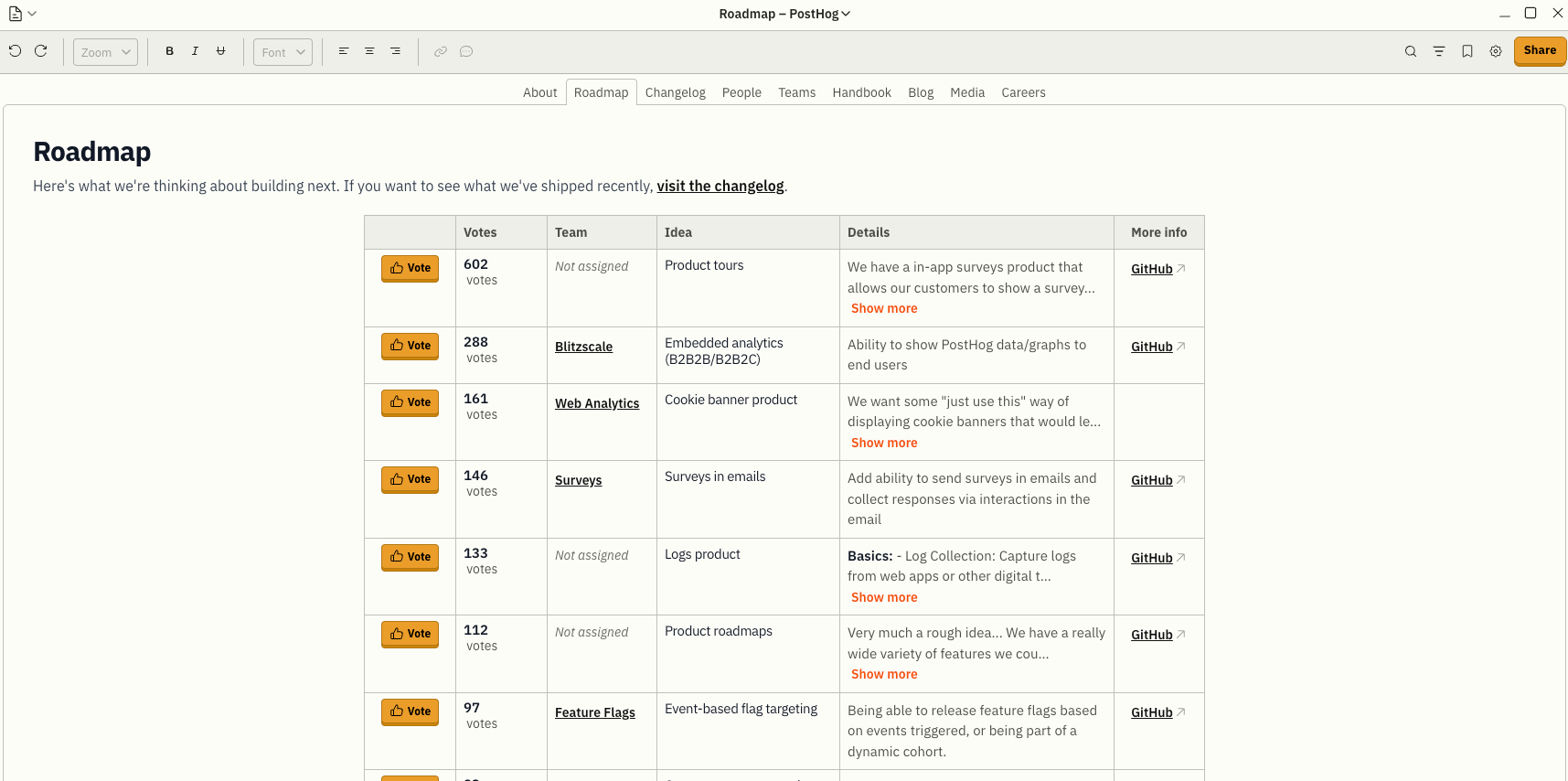1568x781 pixels.
Task: Open GitHub link for Product tours
Action: tap(1157, 269)
